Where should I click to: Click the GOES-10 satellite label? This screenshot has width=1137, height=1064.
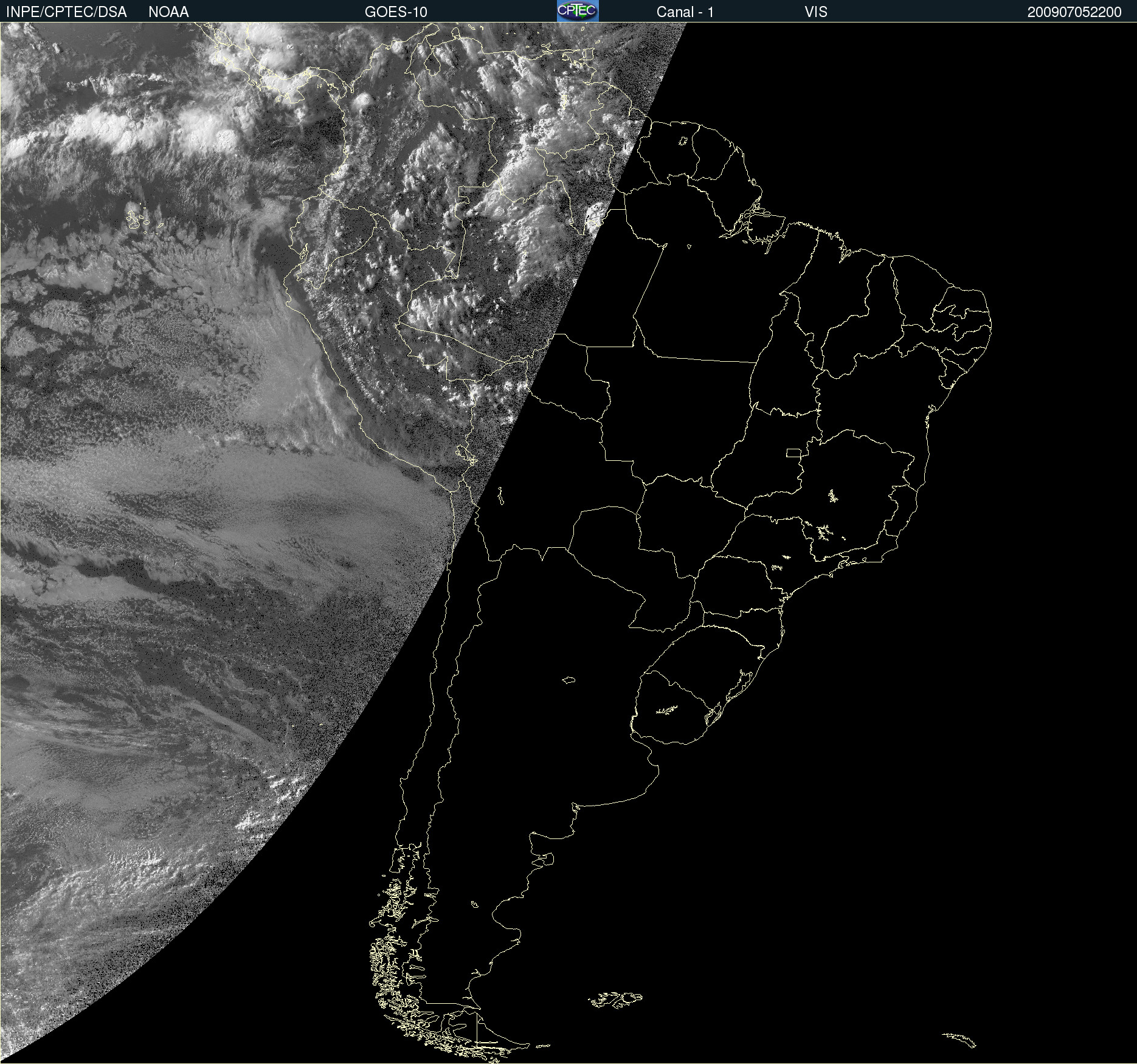(396, 12)
